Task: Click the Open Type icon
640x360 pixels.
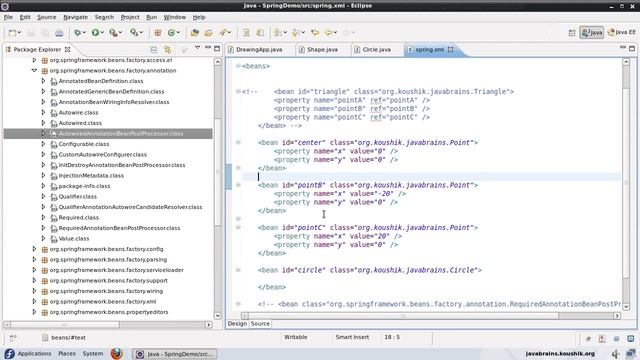Action: click(x=195, y=33)
